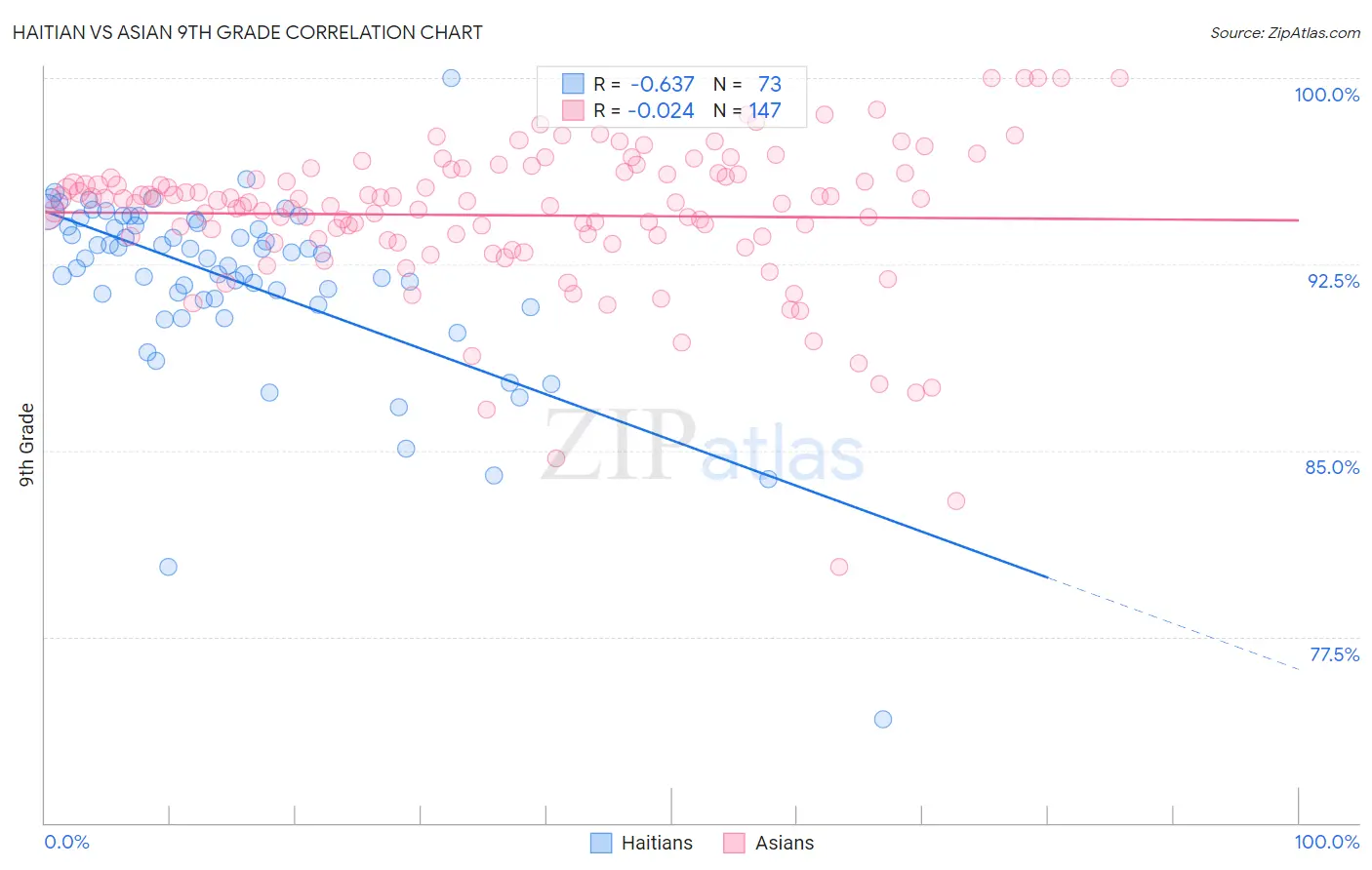Select the Asians legend label
Viewport: 1372px width, 870px height.
(785, 843)
